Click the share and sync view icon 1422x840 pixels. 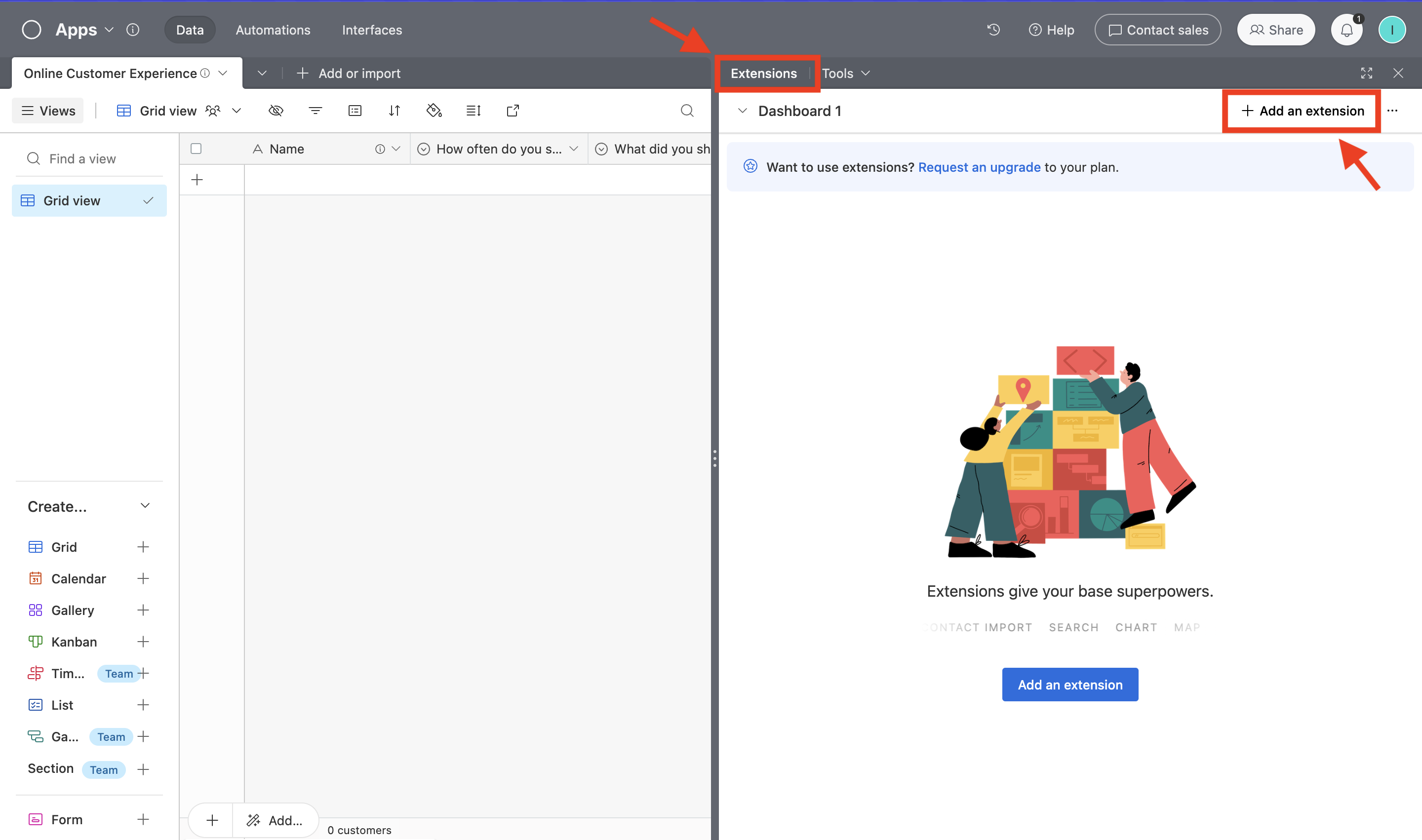click(513, 111)
